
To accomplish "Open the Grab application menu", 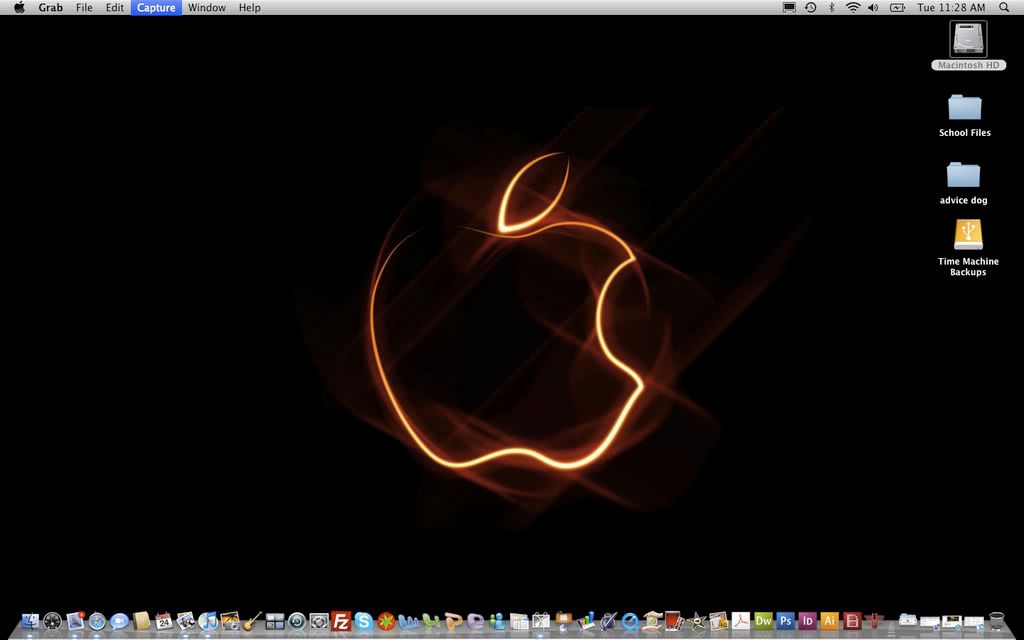I will [50, 7].
